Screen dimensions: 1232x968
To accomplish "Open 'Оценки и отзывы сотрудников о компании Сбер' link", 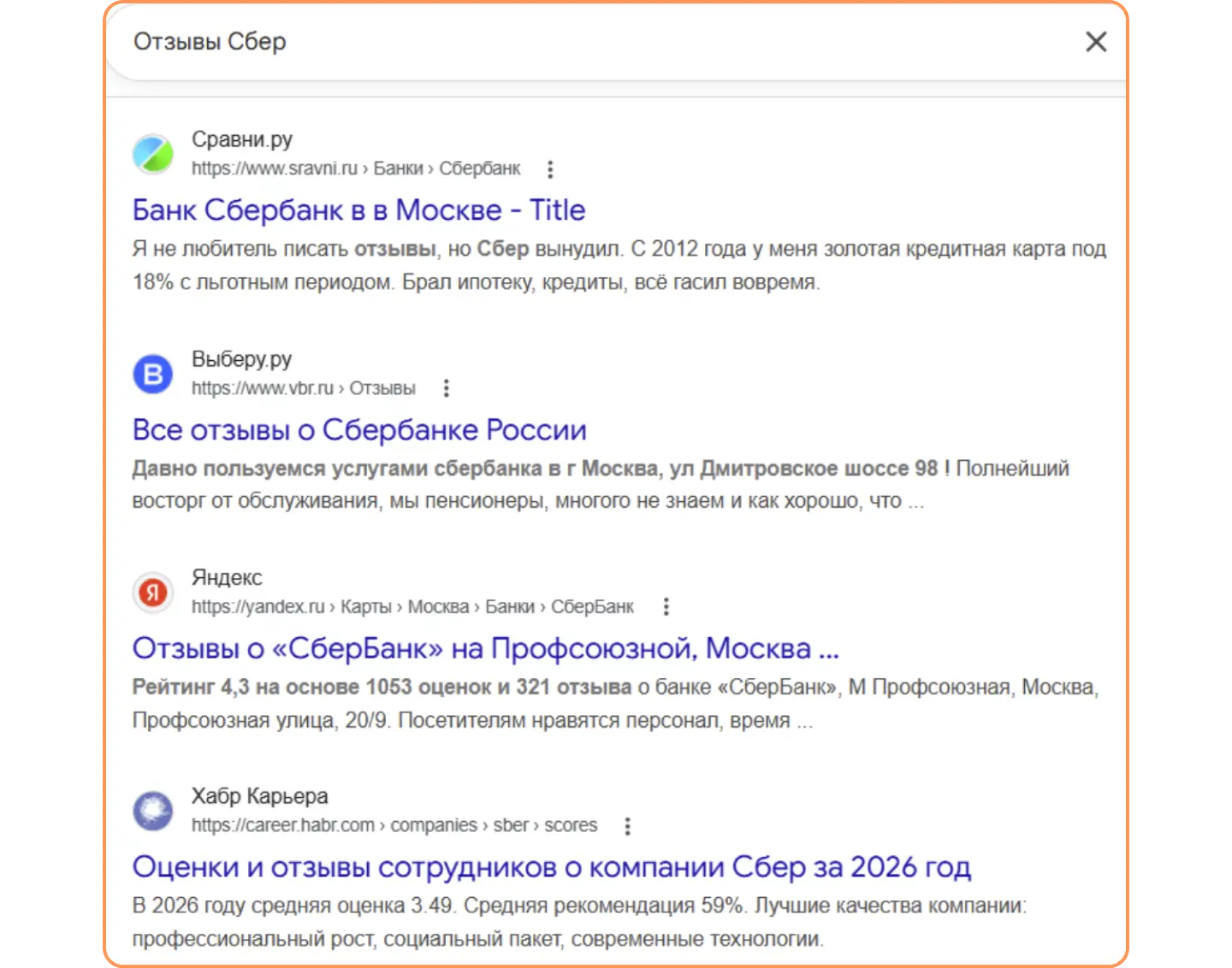I will (552, 868).
